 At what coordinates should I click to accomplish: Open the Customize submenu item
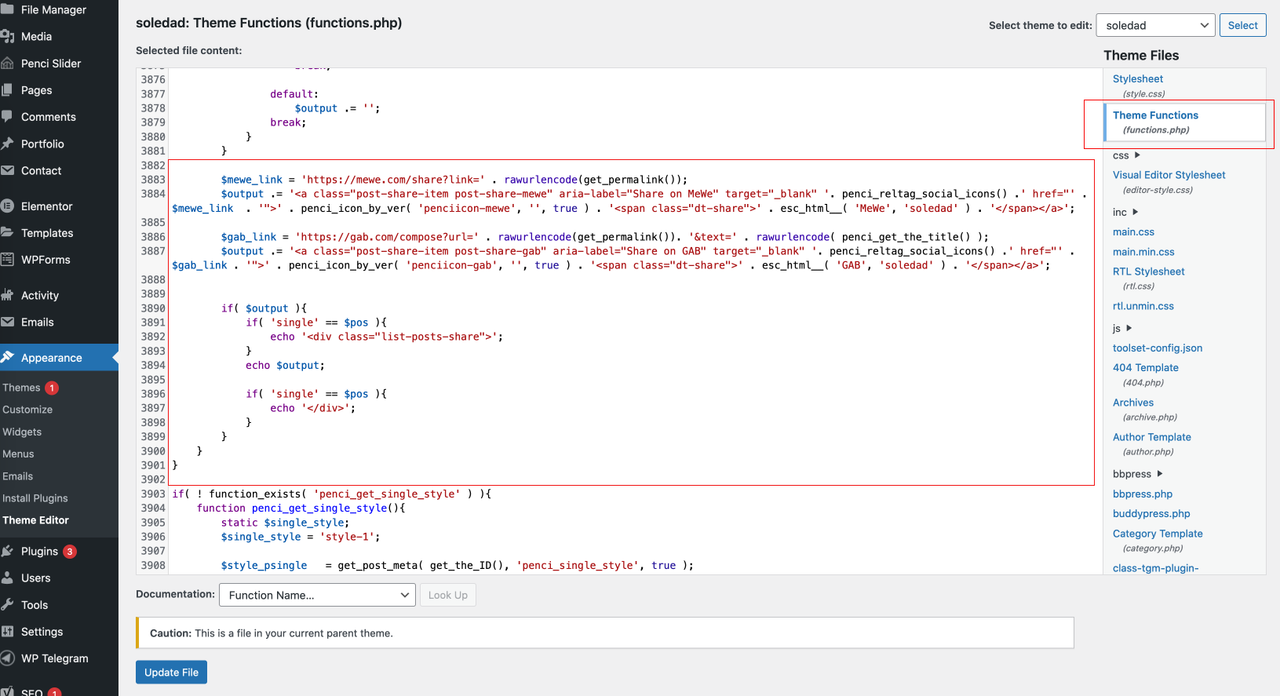(27, 410)
